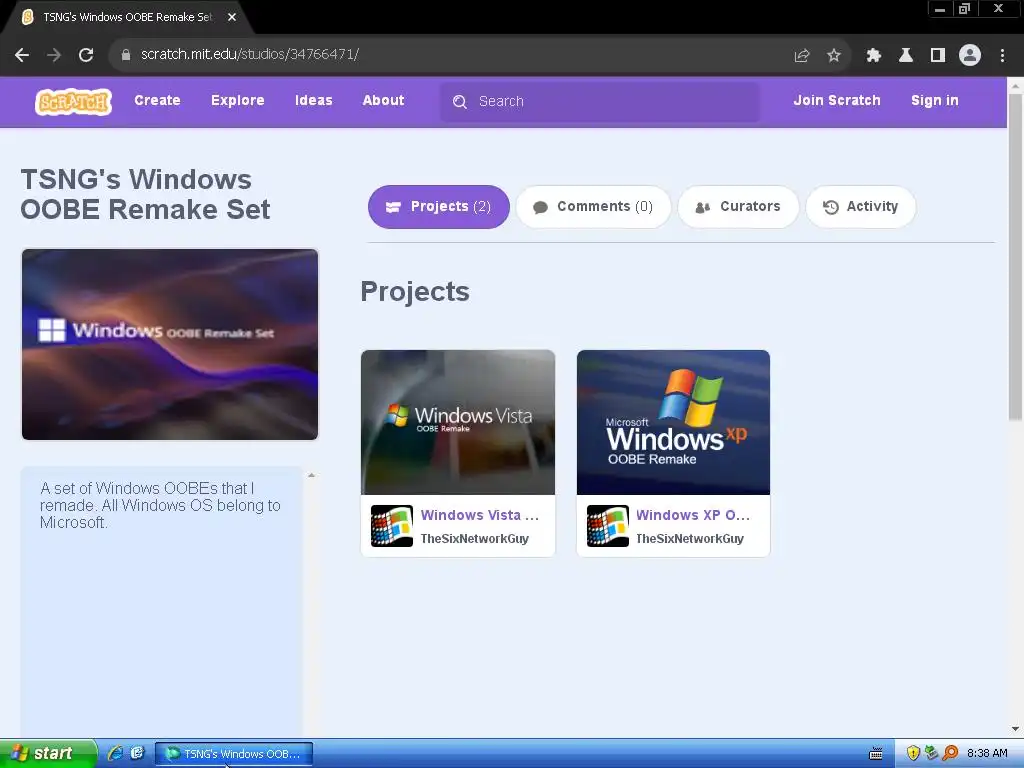Open the Windows XP OOBE Remake thumbnail
The image size is (1024, 768).
click(673, 422)
